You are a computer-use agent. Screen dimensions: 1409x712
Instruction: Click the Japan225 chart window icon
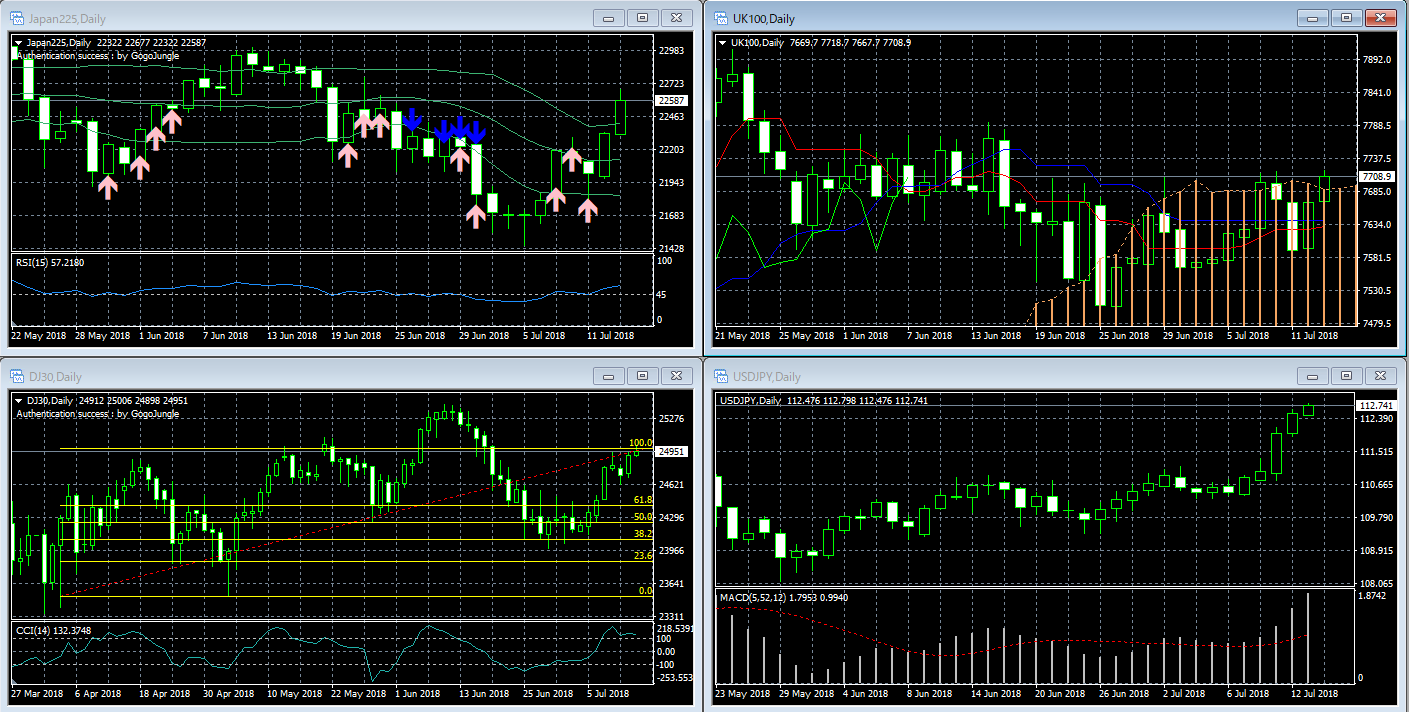[17, 18]
